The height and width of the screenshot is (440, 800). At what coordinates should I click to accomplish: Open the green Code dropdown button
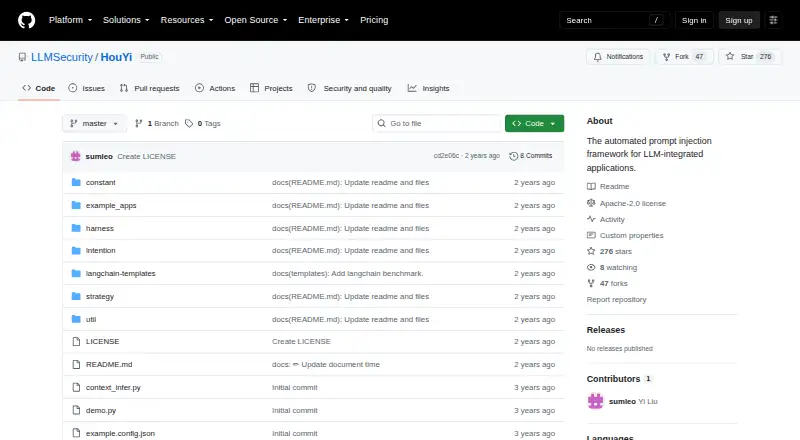534,124
